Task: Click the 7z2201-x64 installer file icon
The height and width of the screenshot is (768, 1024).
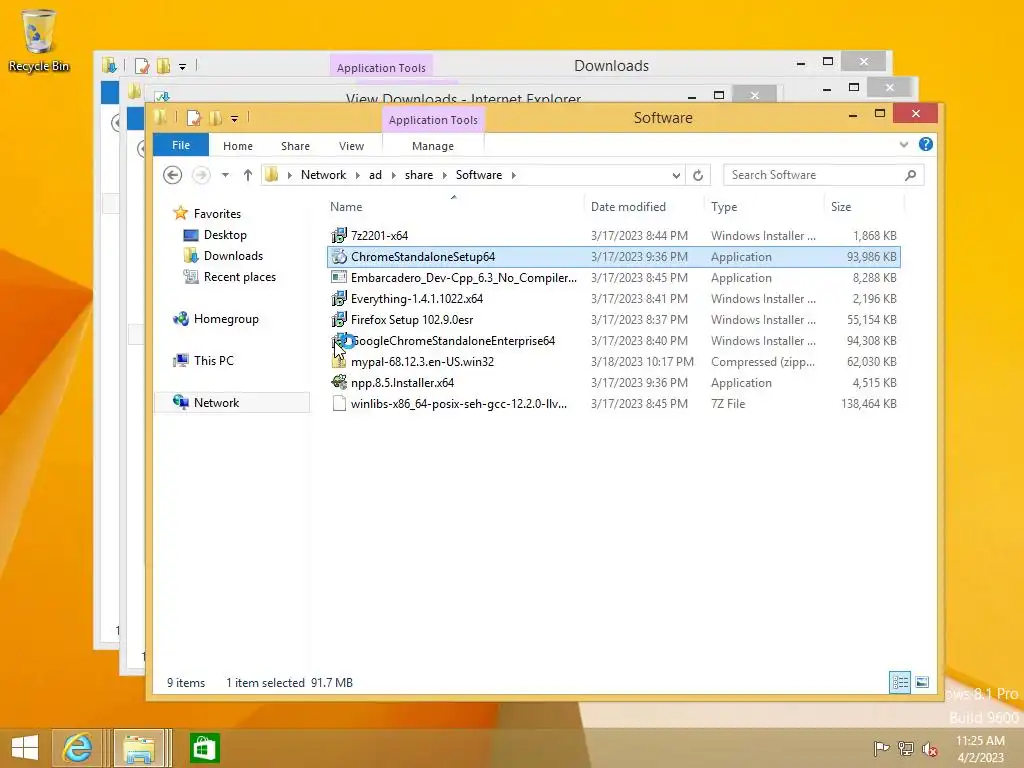Action: coord(339,236)
